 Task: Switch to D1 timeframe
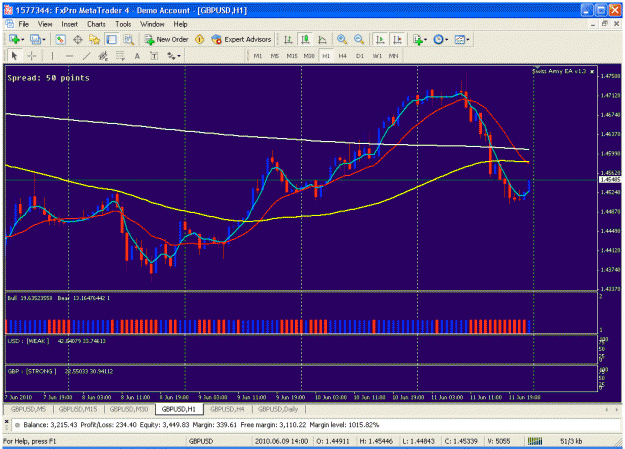(x=360, y=56)
